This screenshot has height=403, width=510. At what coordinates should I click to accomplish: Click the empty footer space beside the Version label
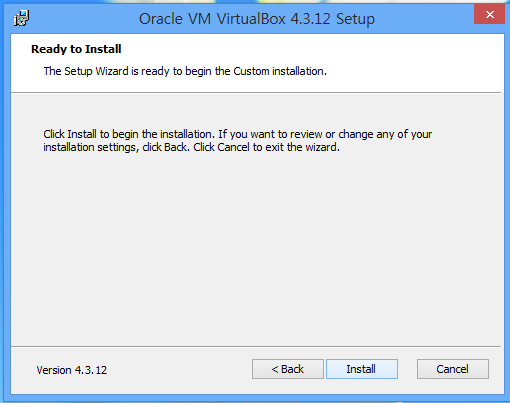[x=178, y=370]
